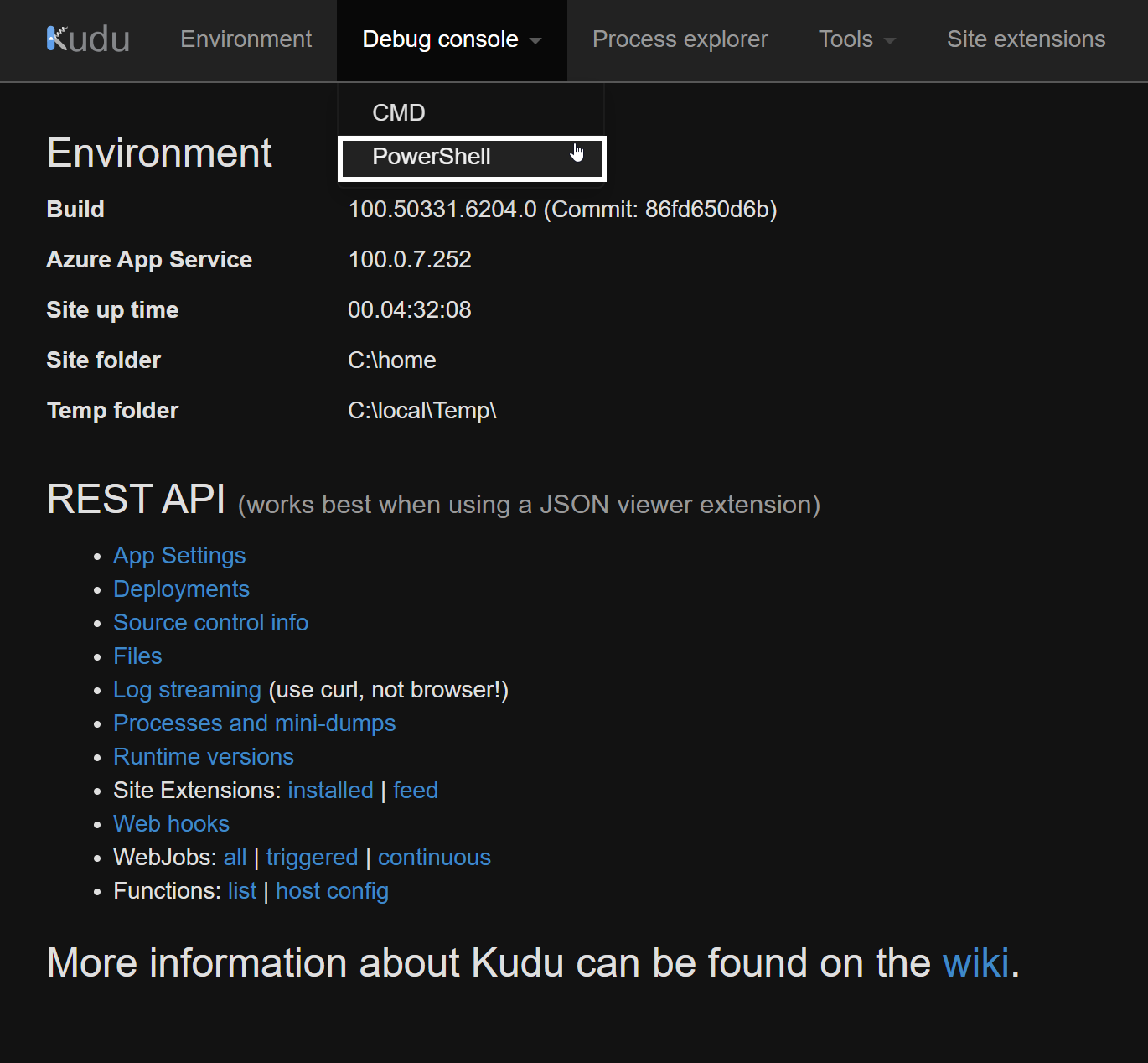The image size is (1148, 1063).
Task: Click the site folder path C:\home
Action: coord(392,360)
